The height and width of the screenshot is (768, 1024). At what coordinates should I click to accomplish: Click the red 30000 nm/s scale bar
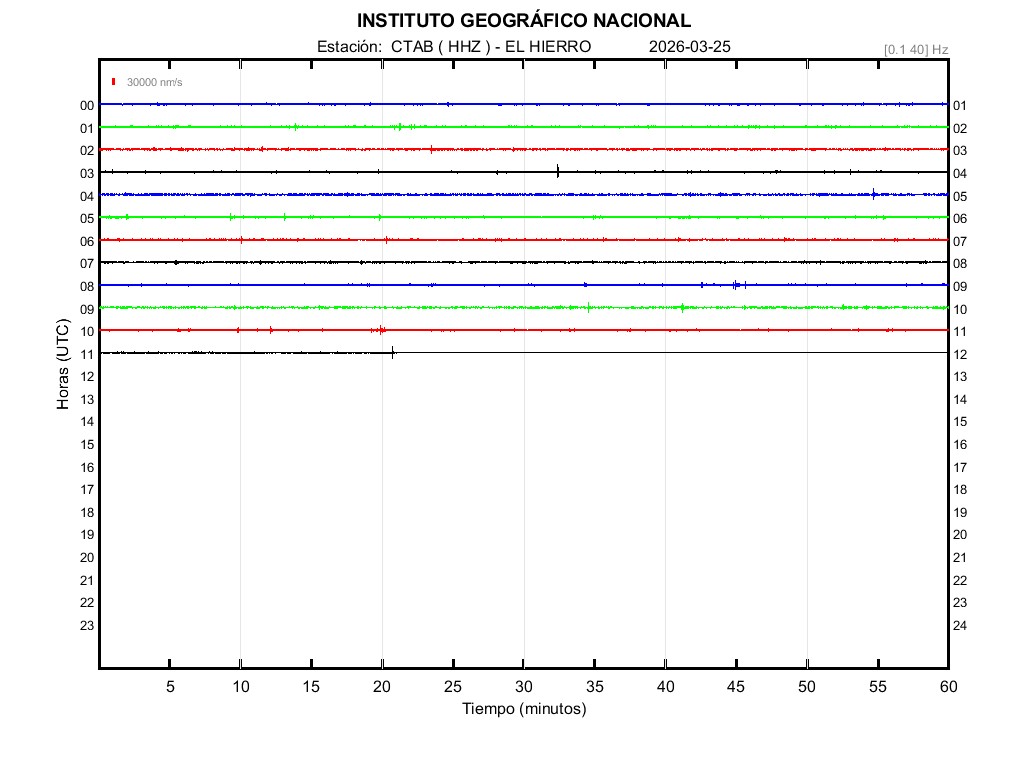114,82
